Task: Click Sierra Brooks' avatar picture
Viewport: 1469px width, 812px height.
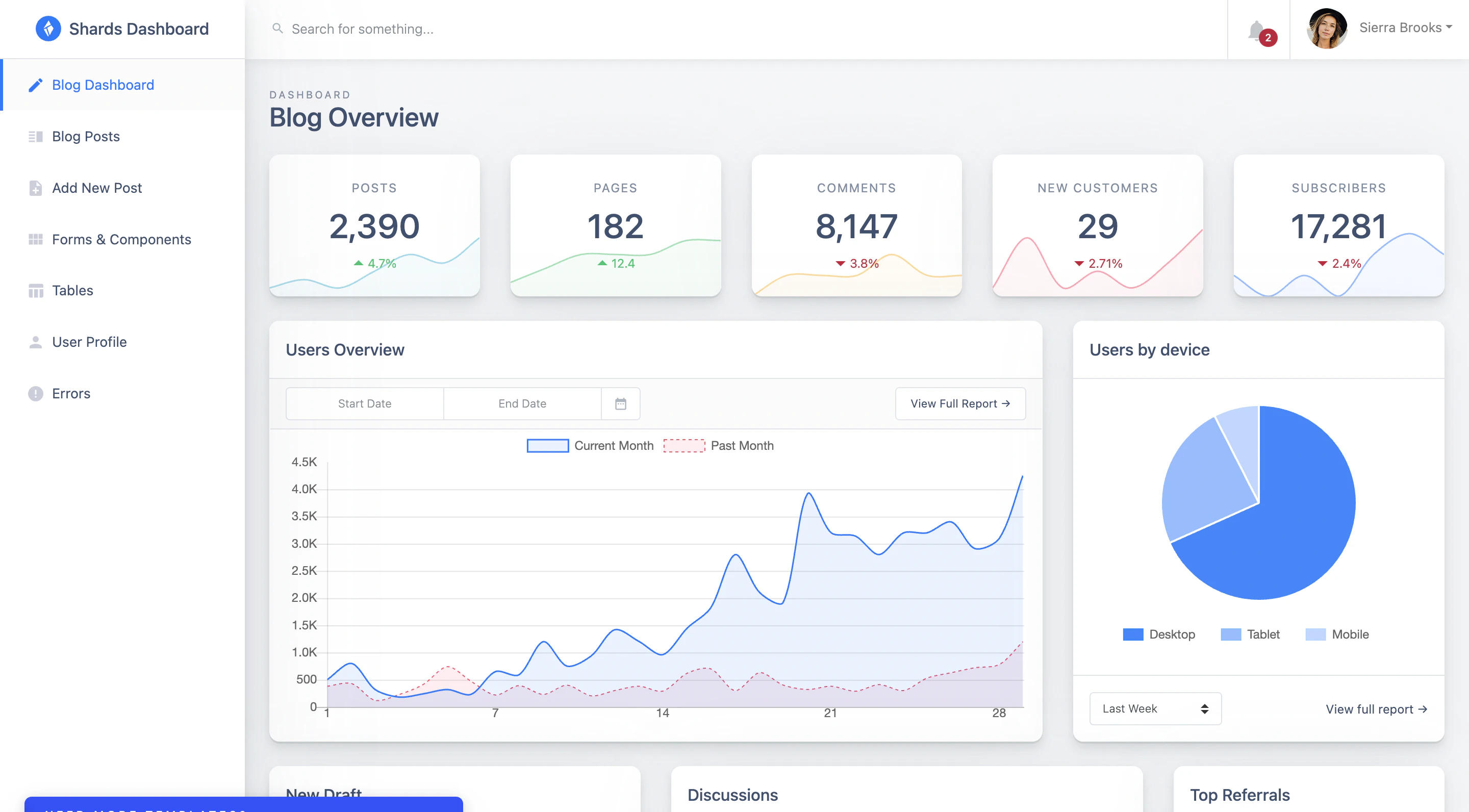Action: [1327, 29]
